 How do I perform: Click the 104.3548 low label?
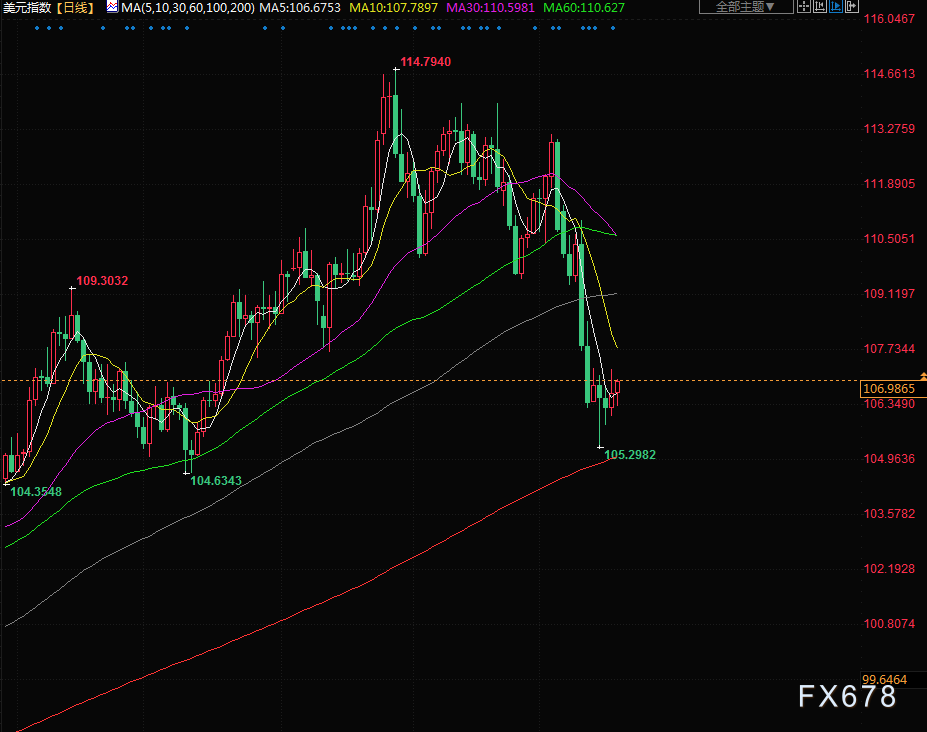coord(36,491)
